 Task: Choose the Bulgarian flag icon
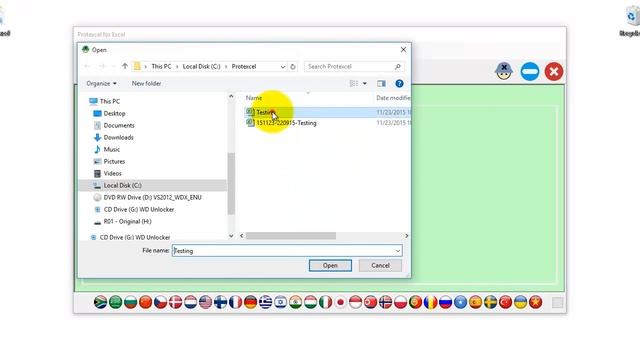click(131, 302)
